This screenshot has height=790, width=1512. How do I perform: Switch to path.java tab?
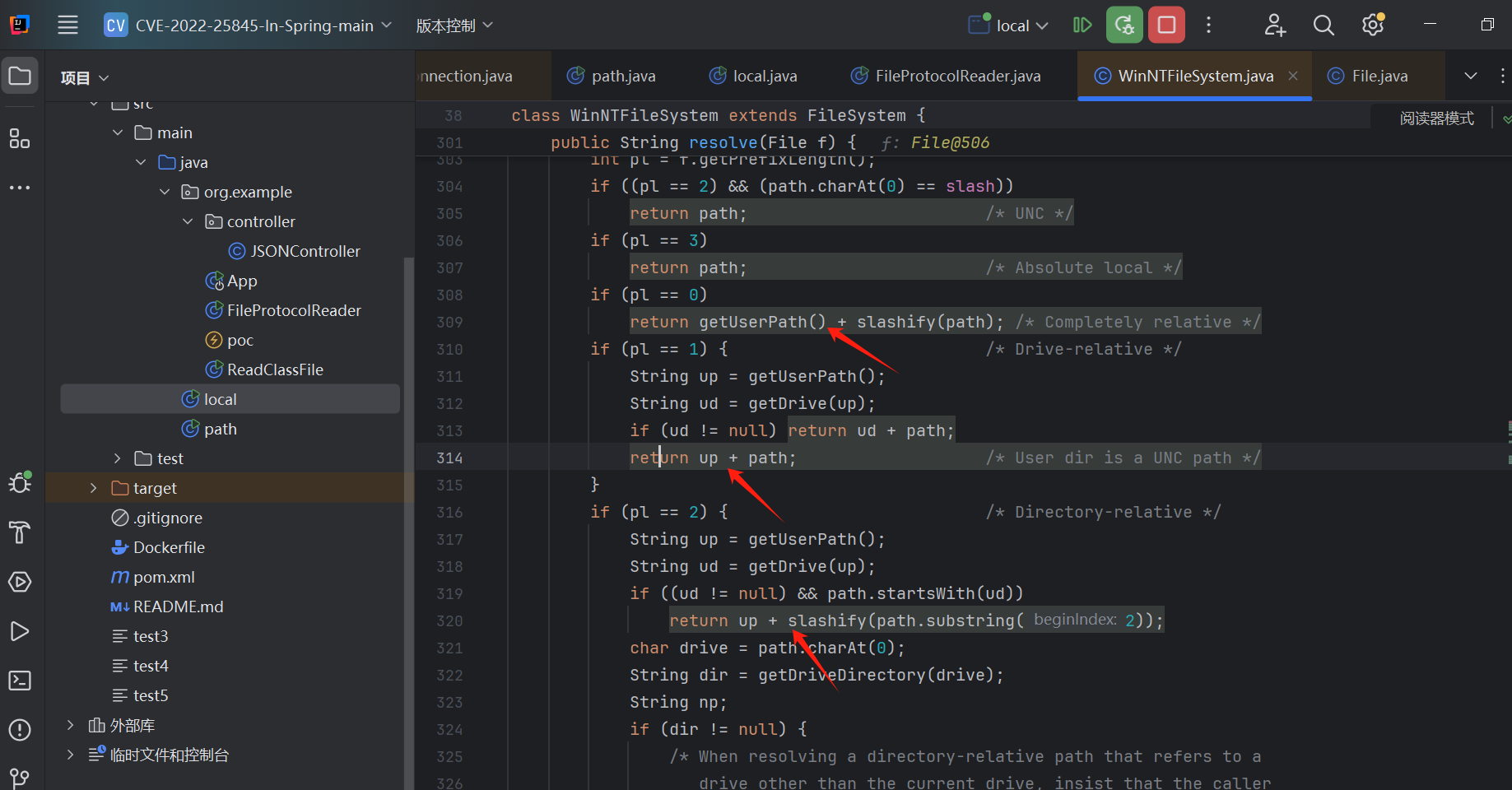tap(612, 76)
